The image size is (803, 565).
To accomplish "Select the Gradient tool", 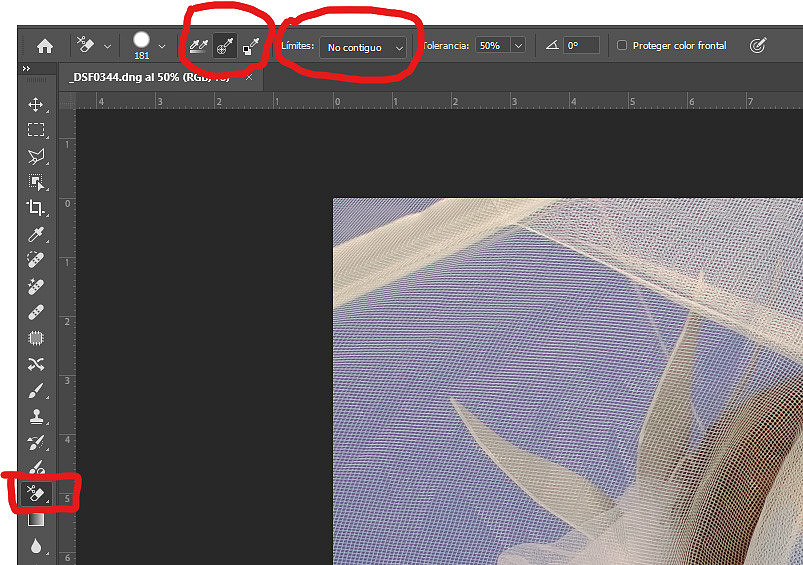I will coord(36,520).
